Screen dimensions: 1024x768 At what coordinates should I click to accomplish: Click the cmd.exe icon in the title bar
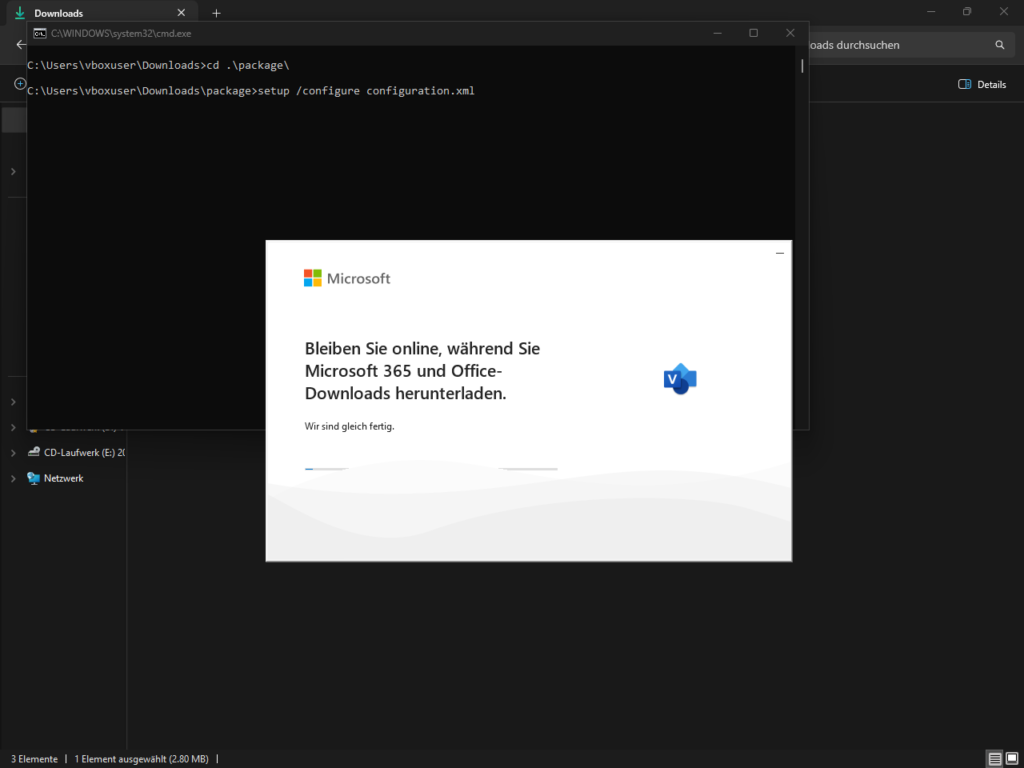39,33
